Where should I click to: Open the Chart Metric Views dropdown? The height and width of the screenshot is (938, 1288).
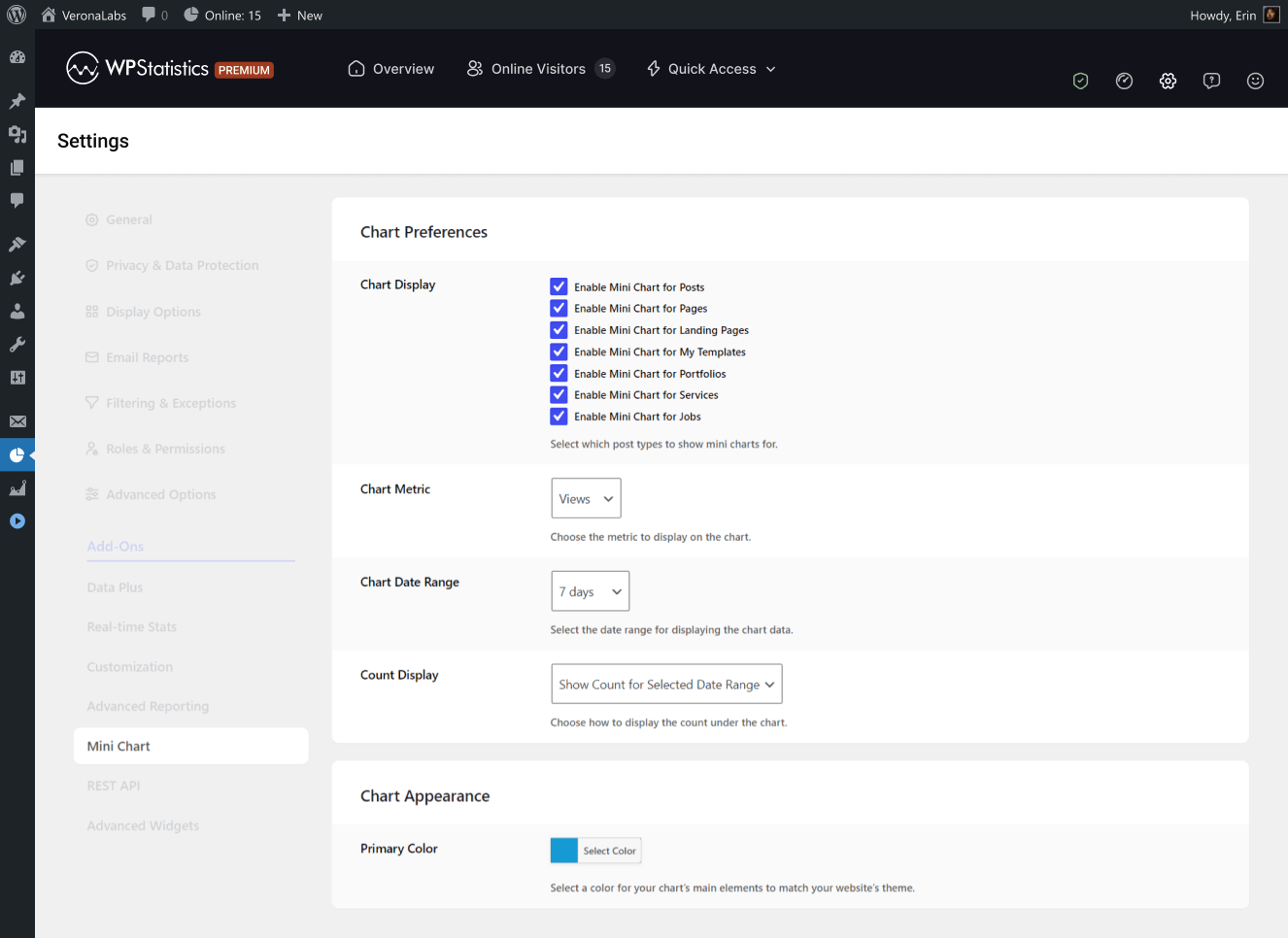[x=586, y=498]
